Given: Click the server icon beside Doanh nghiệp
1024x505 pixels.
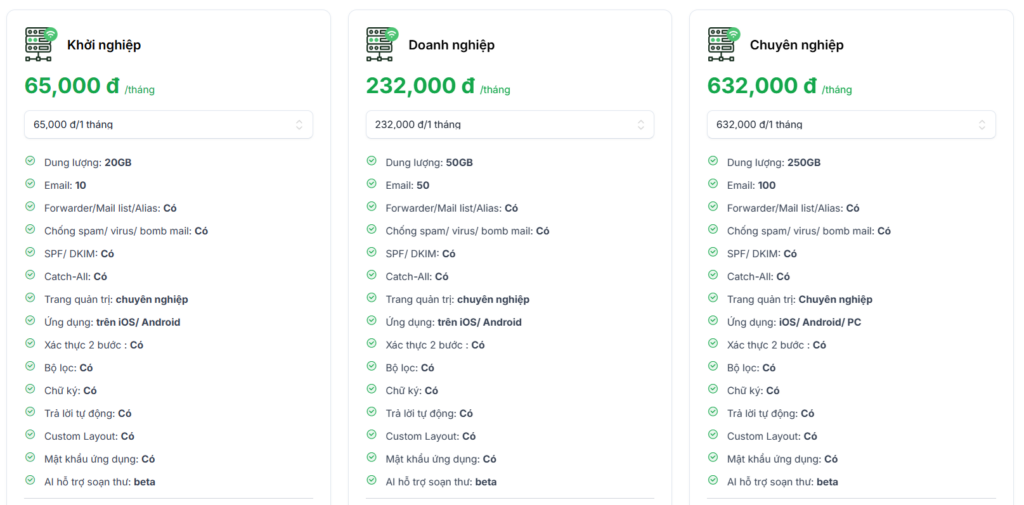Looking at the screenshot, I should [382, 44].
